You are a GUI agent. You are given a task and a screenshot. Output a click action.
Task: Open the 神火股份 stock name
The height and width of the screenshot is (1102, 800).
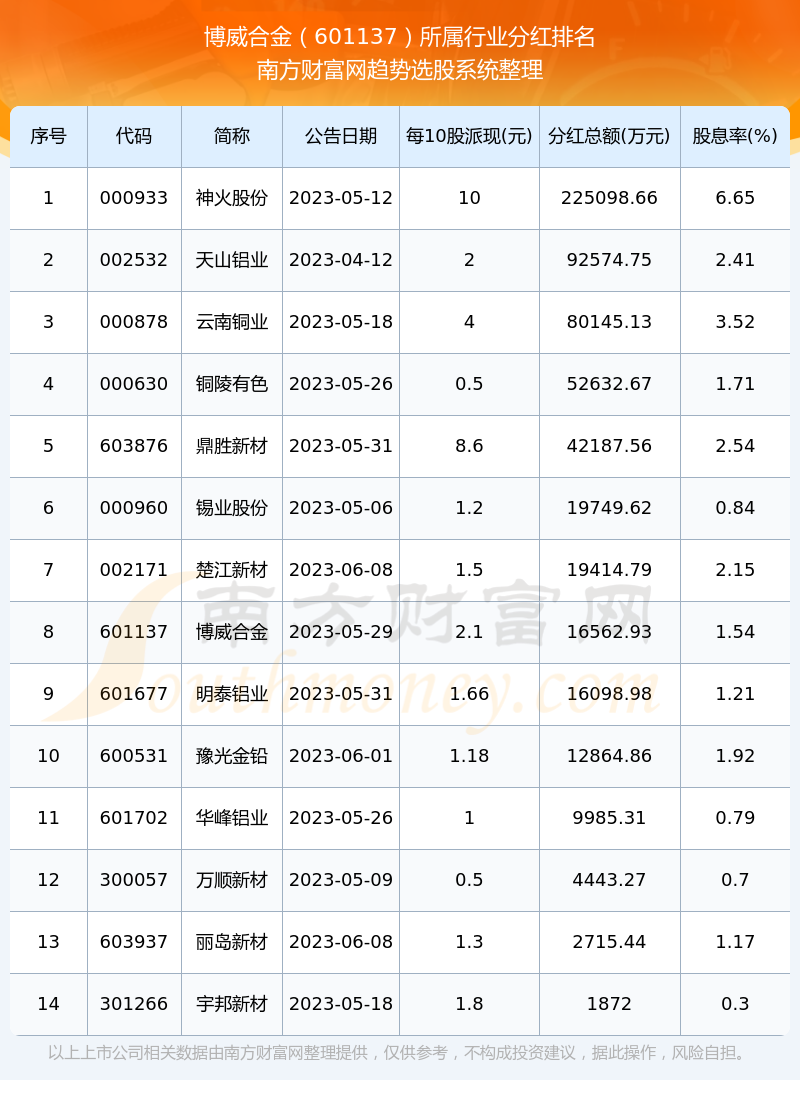tap(232, 198)
